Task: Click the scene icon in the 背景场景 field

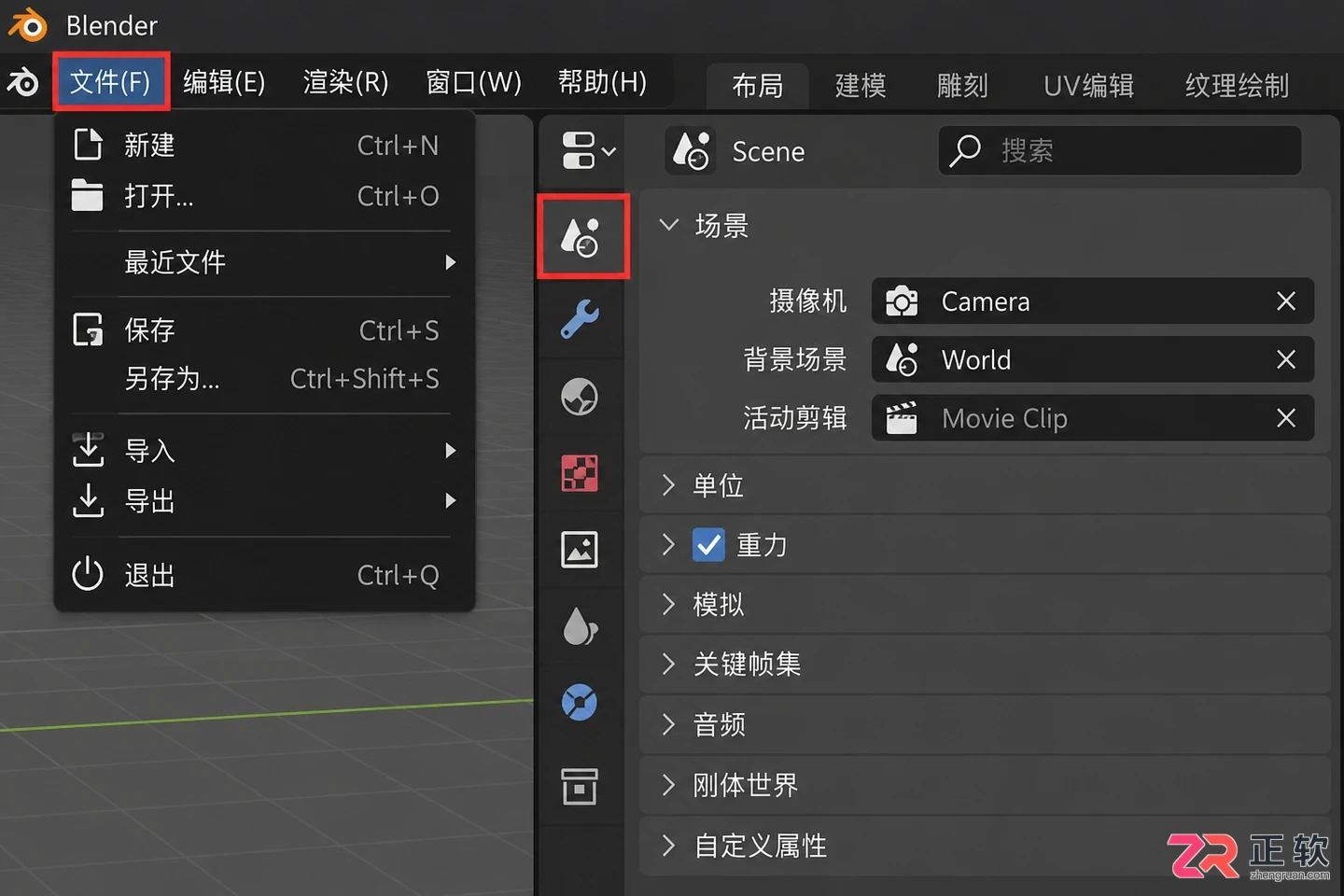Action: click(x=902, y=359)
